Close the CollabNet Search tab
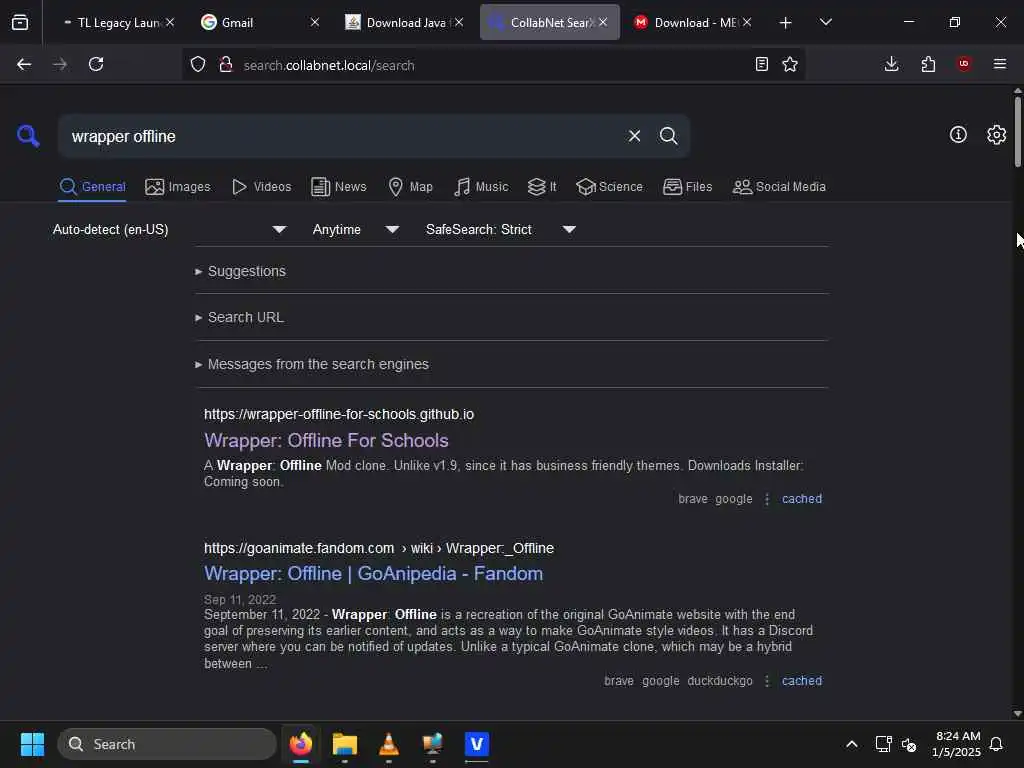This screenshot has width=1024, height=768. [603, 22]
